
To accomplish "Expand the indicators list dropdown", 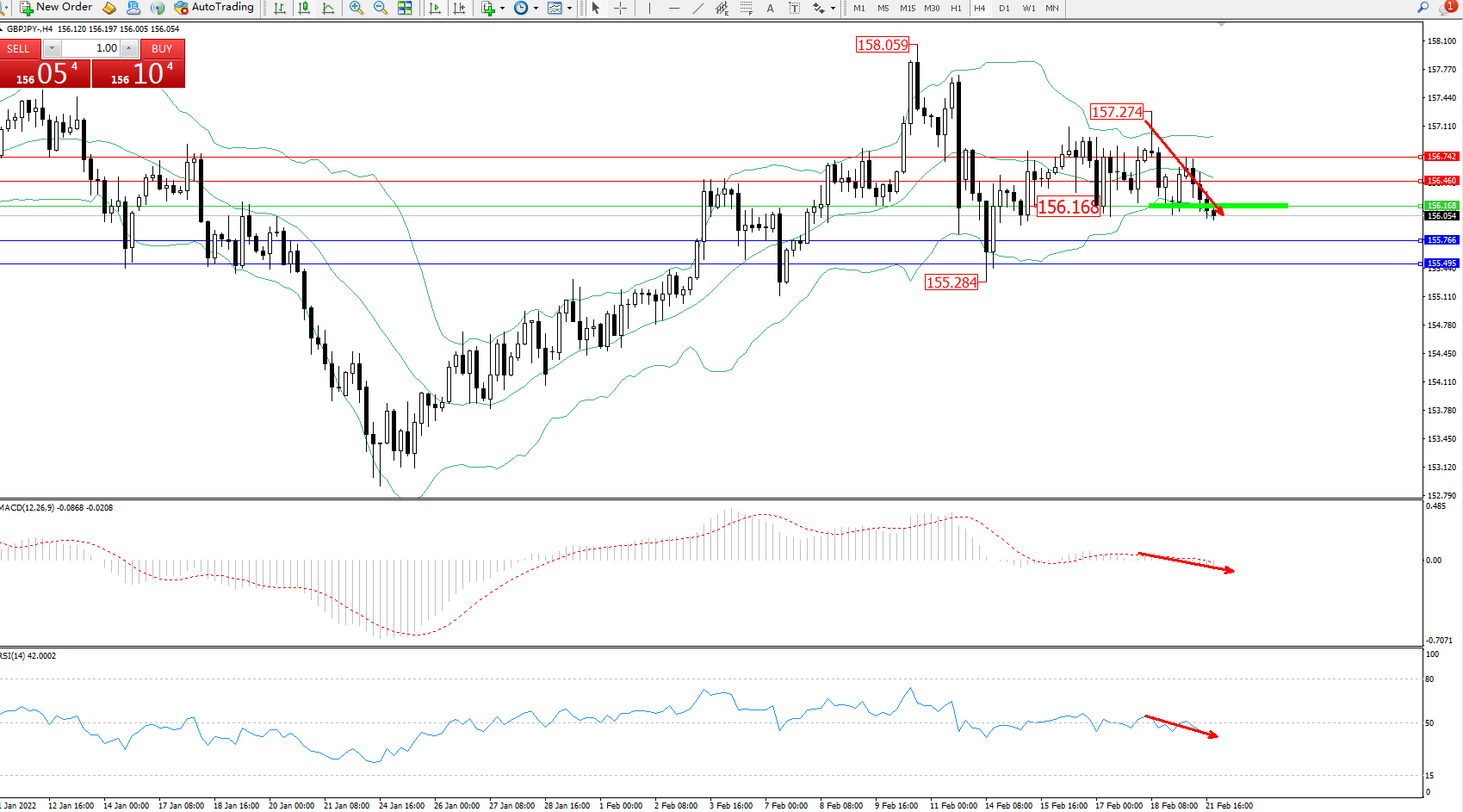I will click(502, 8).
